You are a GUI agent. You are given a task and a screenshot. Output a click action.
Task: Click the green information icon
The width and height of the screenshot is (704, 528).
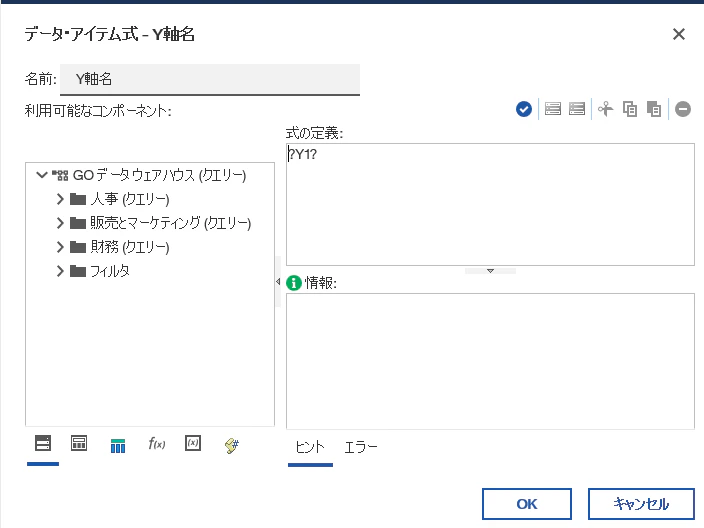294,283
